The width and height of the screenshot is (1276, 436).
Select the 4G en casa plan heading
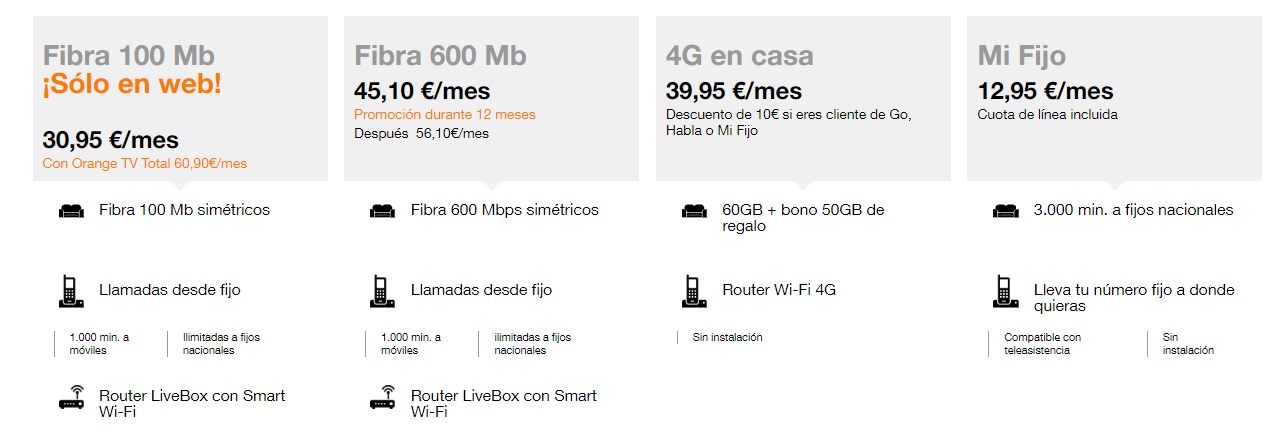739,55
